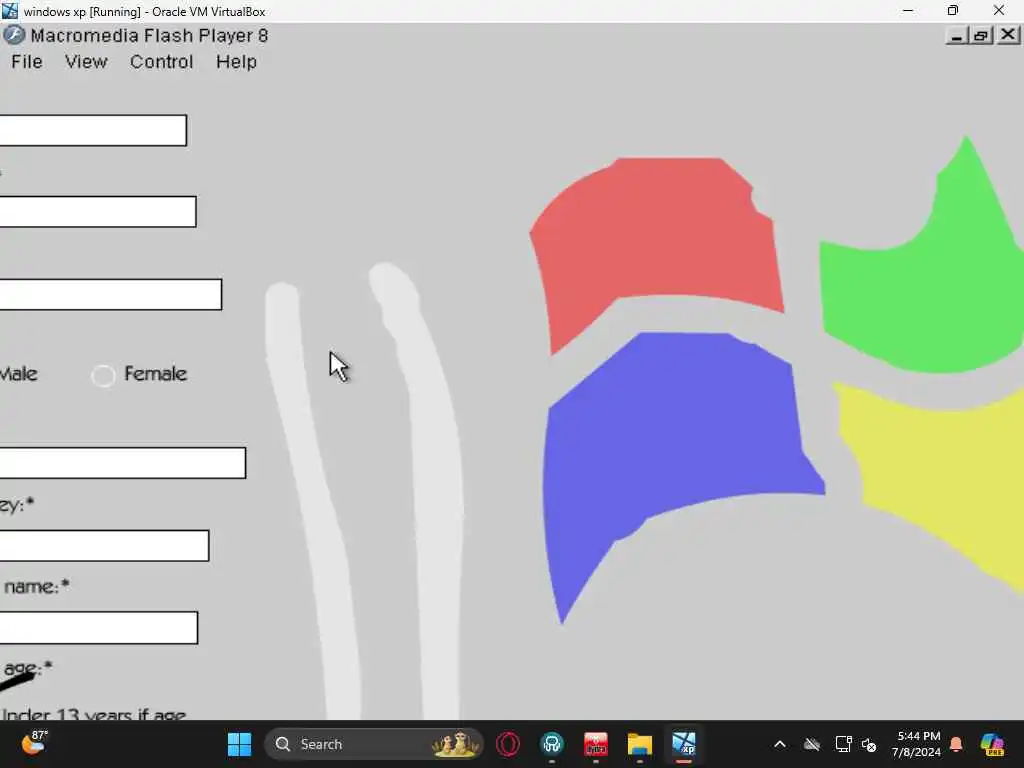Click the second text input field from top
Viewport: 1024px width, 768px height.
click(x=97, y=212)
